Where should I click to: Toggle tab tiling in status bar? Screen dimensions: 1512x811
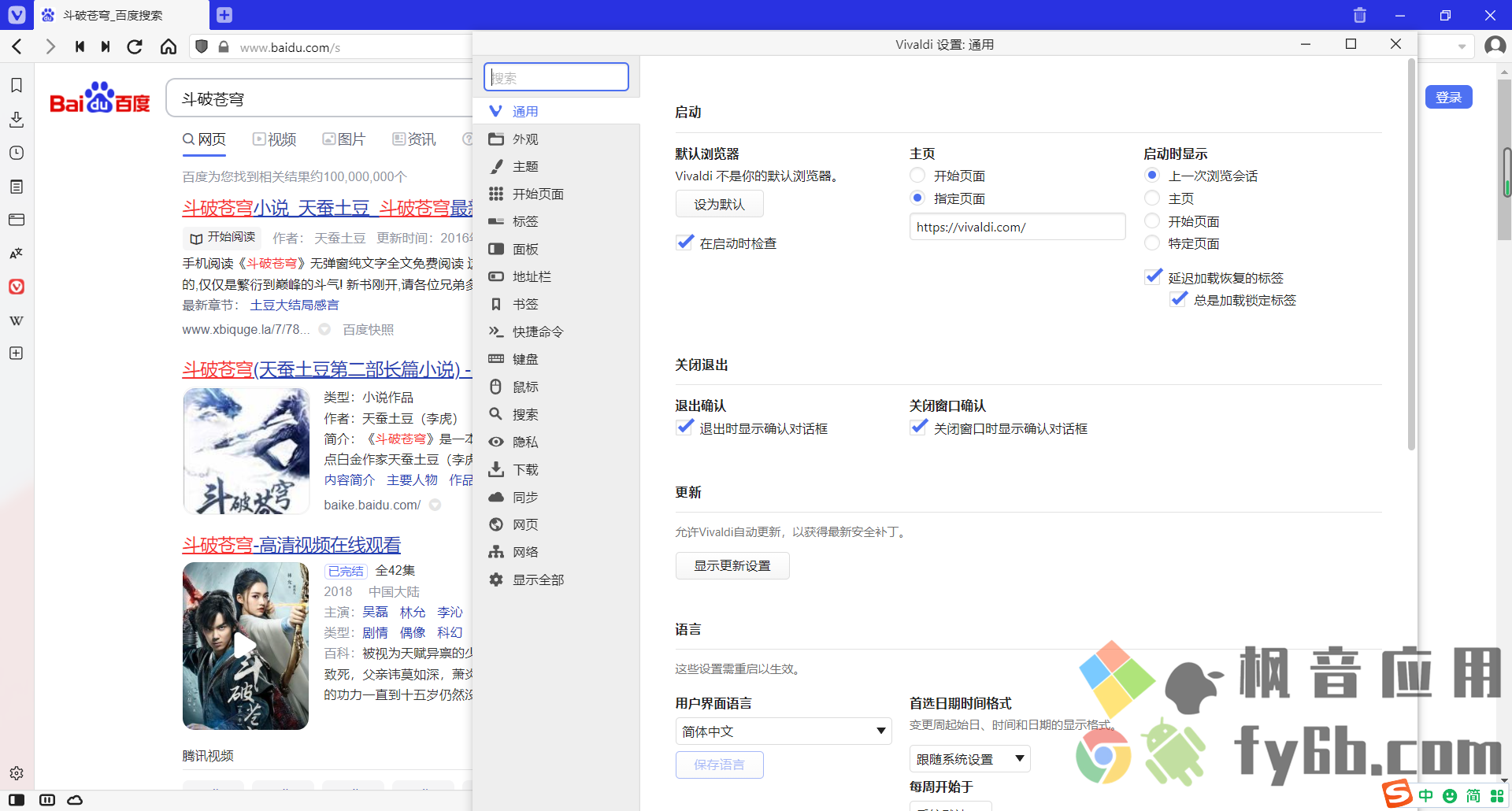tap(47, 800)
